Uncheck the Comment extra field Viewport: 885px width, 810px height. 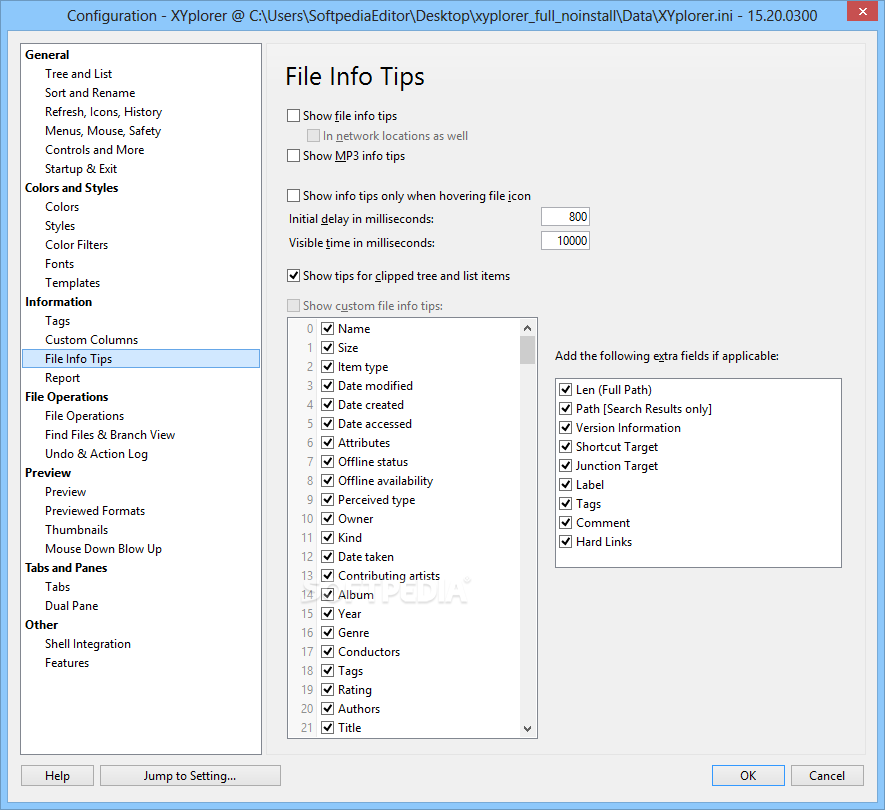coord(566,523)
